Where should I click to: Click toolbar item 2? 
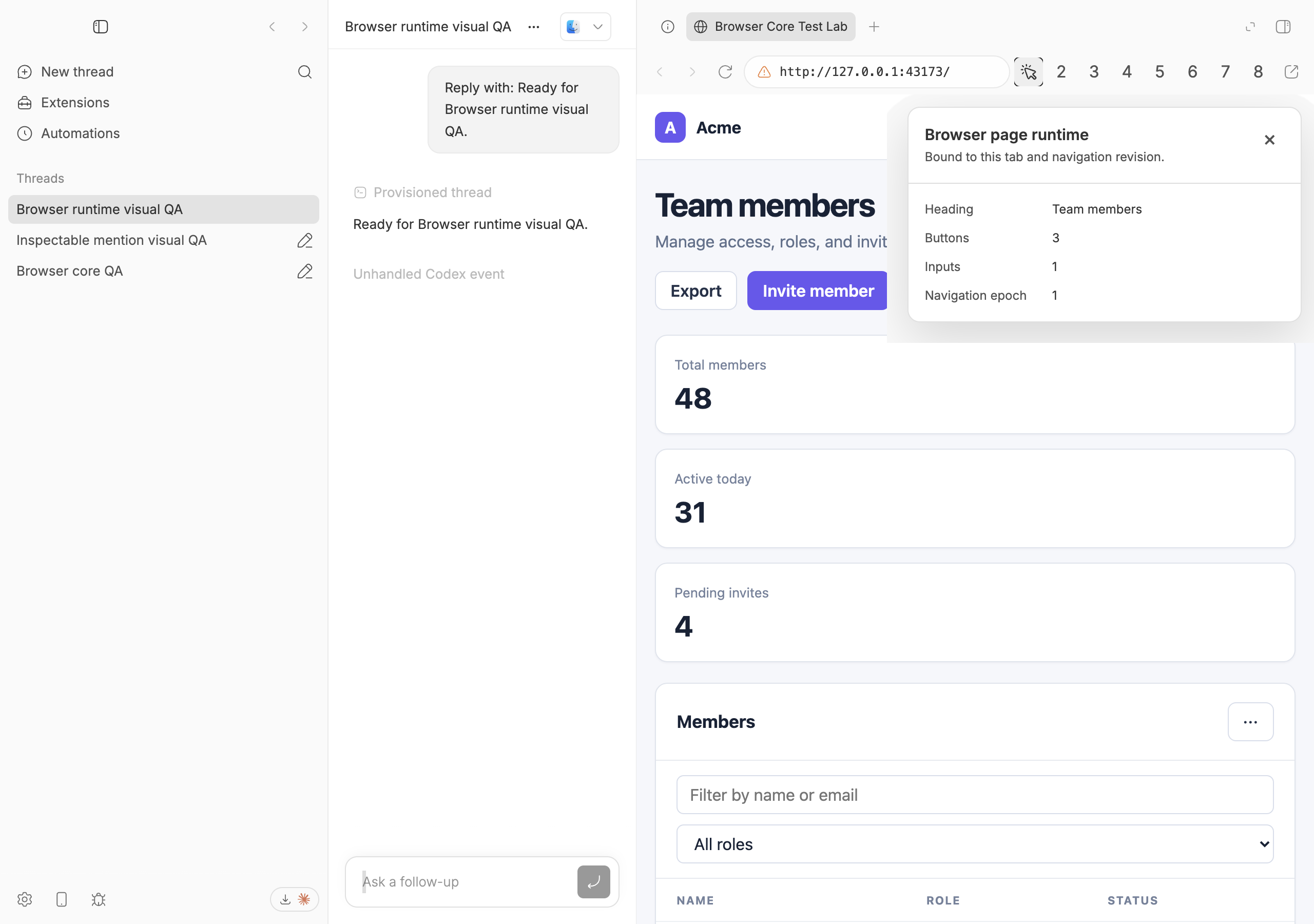click(x=1061, y=71)
